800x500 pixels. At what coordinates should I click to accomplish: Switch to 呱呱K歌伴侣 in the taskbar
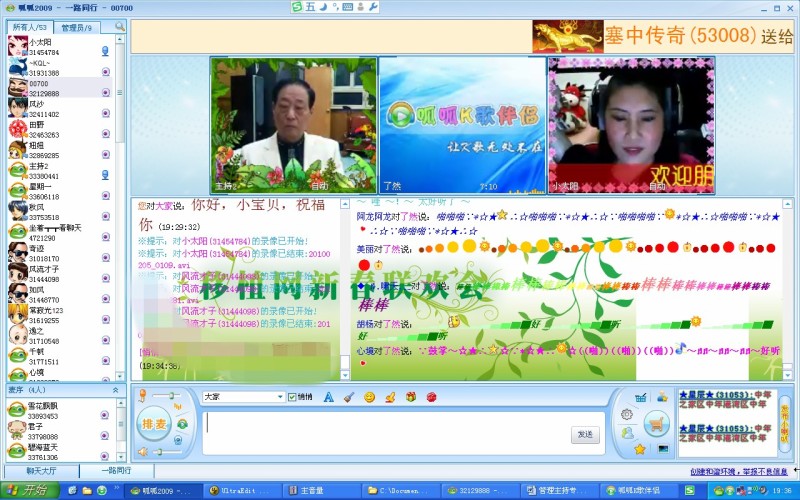[x=637, y=491]
